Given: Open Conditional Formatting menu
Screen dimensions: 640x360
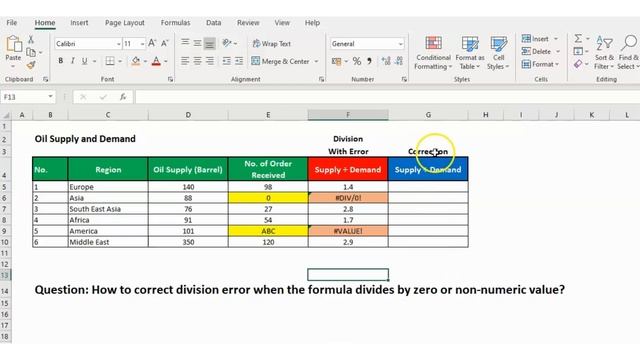Looking at the screenshot, I should coord(433,53).
